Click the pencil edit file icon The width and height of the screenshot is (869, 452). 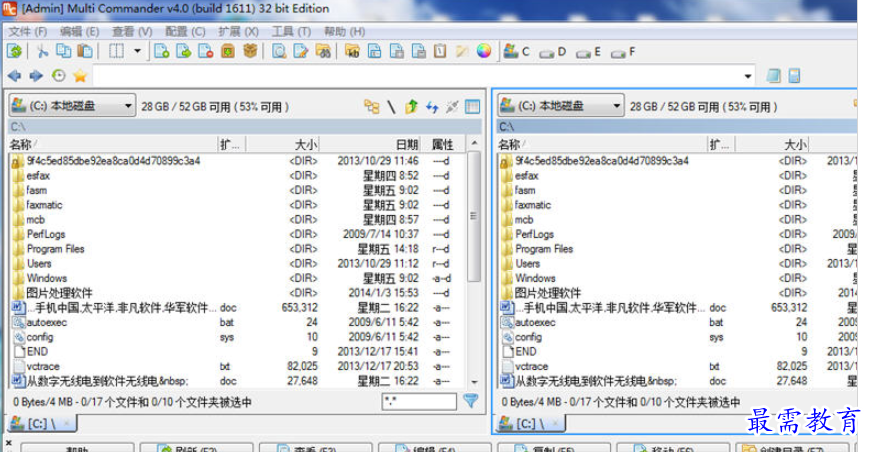click(x=301, y=52)
